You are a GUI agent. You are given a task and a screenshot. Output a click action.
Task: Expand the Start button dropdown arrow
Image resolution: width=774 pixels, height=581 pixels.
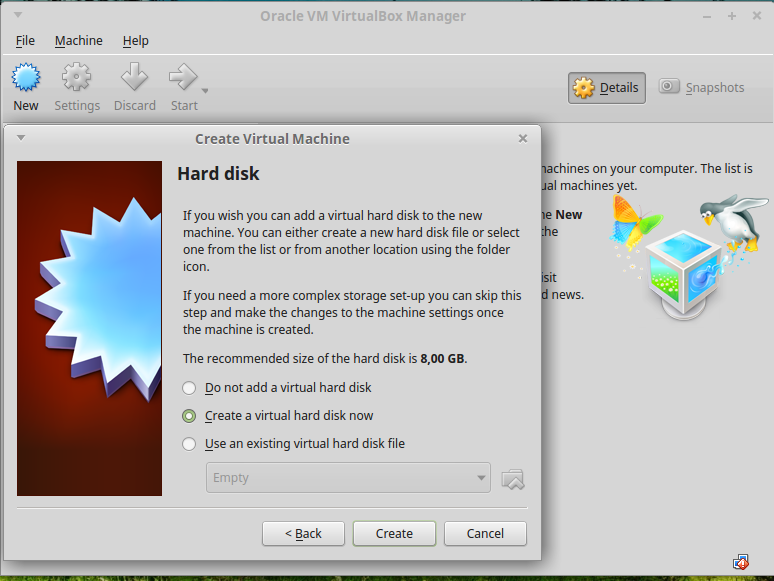coord(205,91)
